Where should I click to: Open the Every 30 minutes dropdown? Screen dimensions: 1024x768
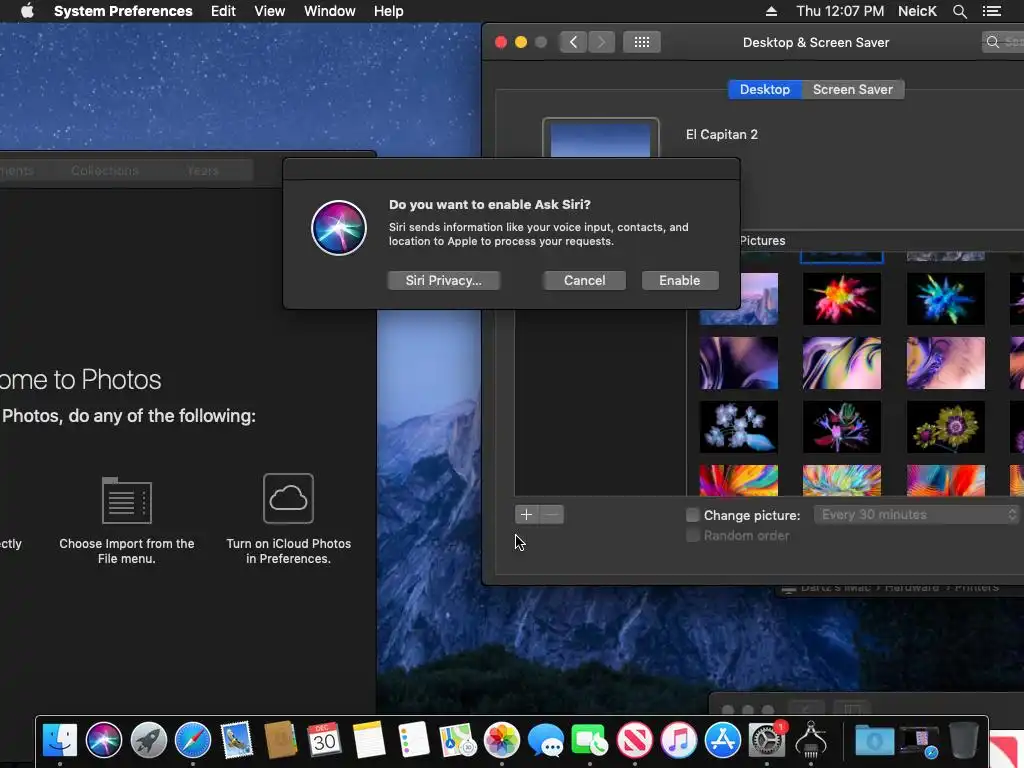tap(916, 515)
